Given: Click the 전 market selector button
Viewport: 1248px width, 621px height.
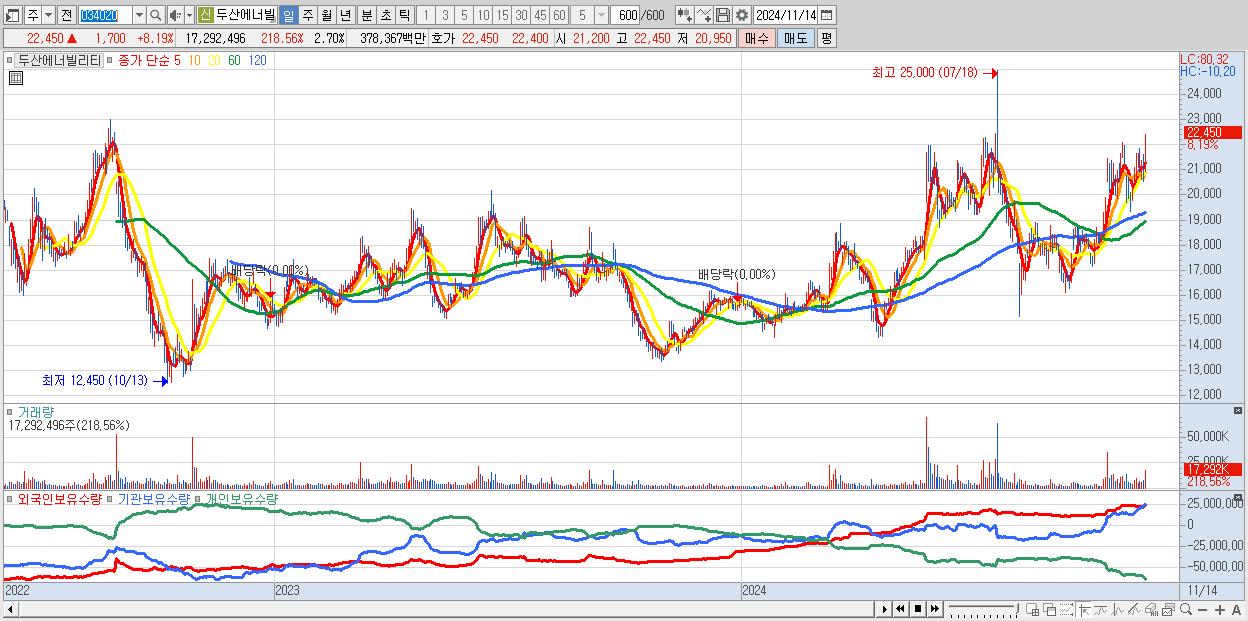Looking at the screenshot, I should (66, 16).
